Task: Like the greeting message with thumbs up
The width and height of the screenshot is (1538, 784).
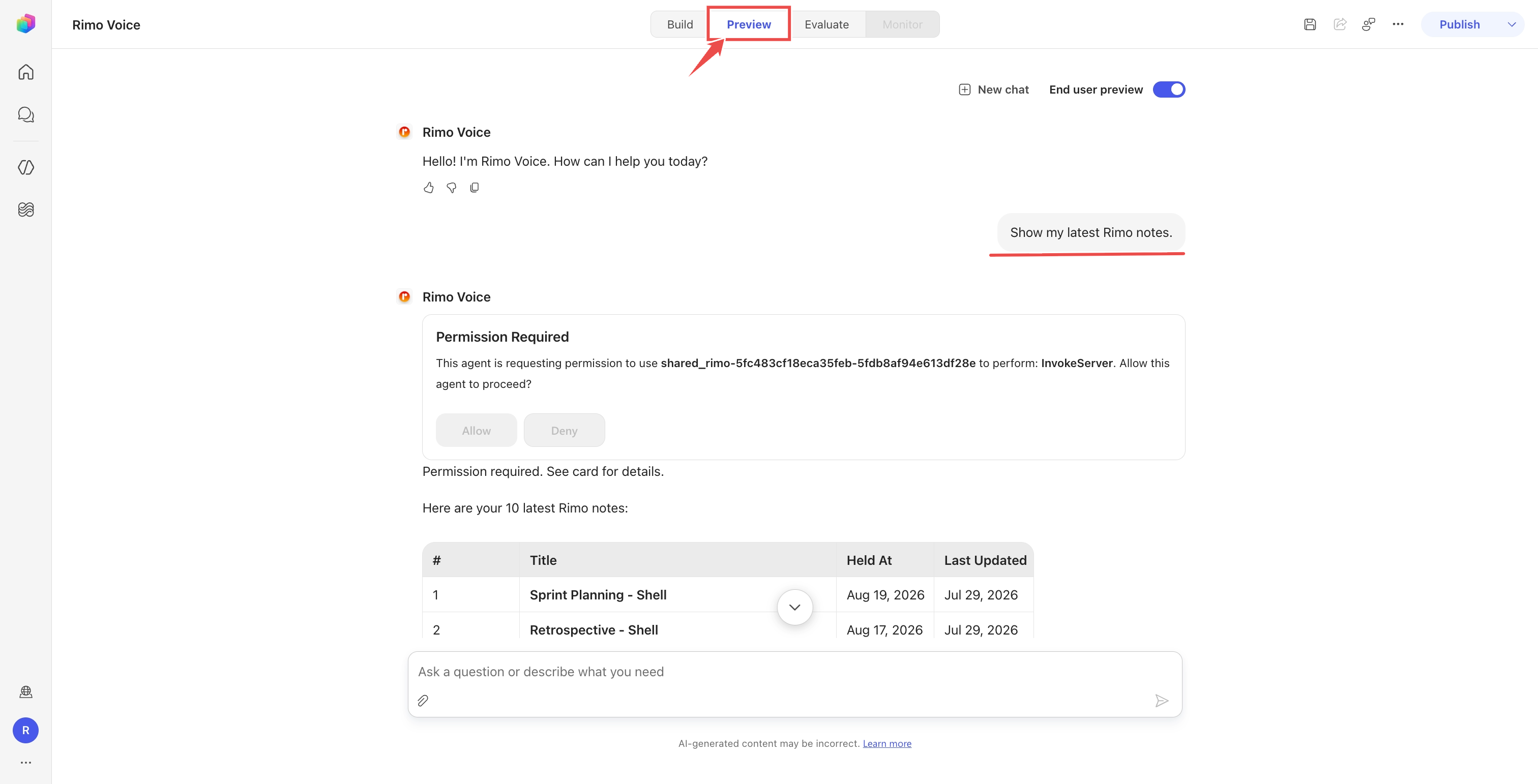Action: [429, 188]
